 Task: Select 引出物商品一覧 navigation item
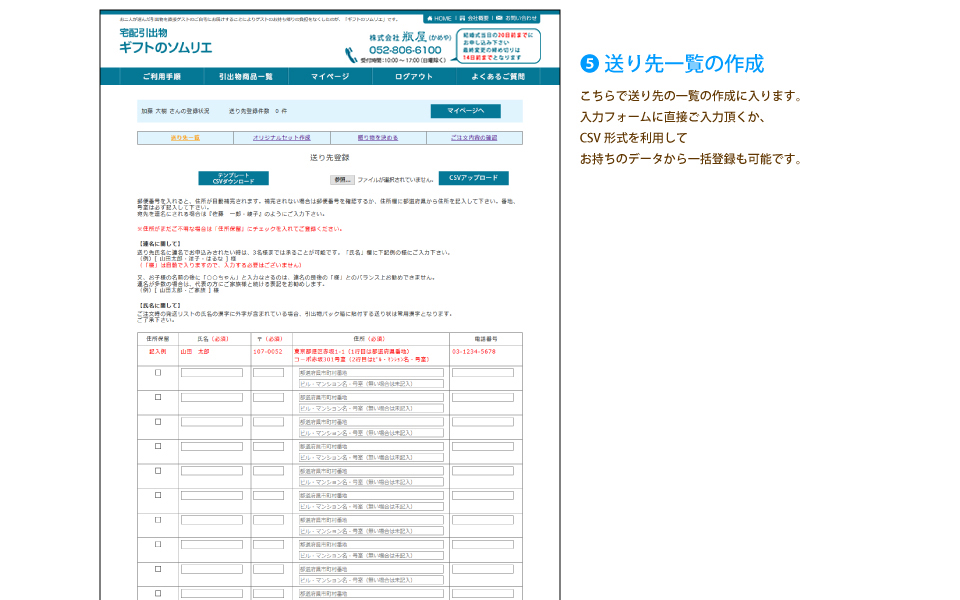[x=245, y=76]
